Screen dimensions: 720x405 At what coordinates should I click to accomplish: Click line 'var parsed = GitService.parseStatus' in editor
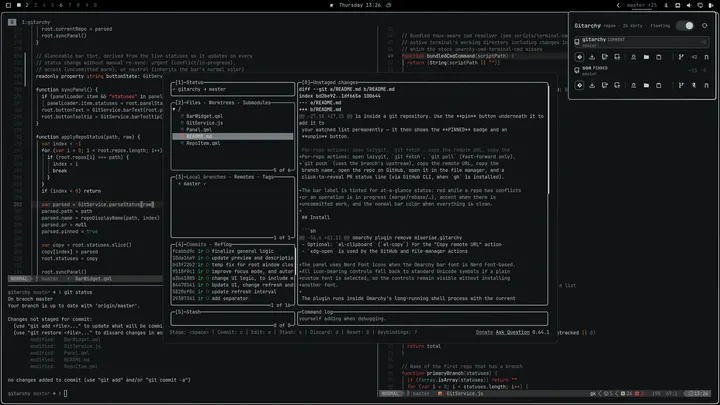coord(98,204)
